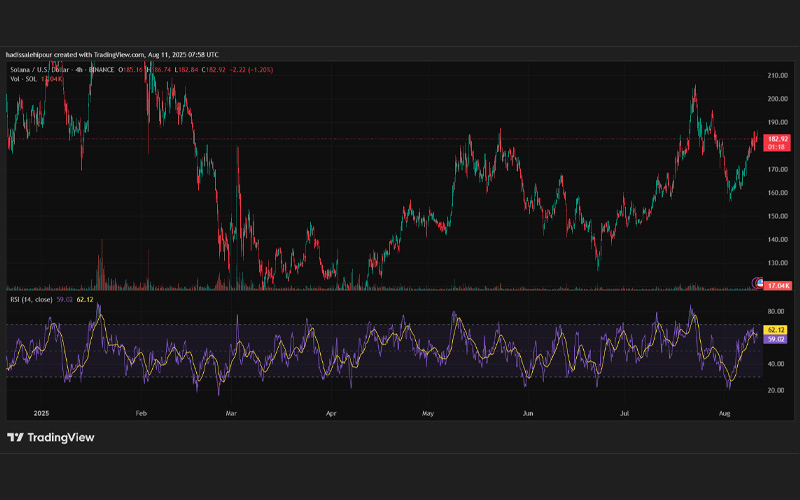Click the 130.00 price axis label
Viewport: 800px width, 500px height.
tap(778, 263)
